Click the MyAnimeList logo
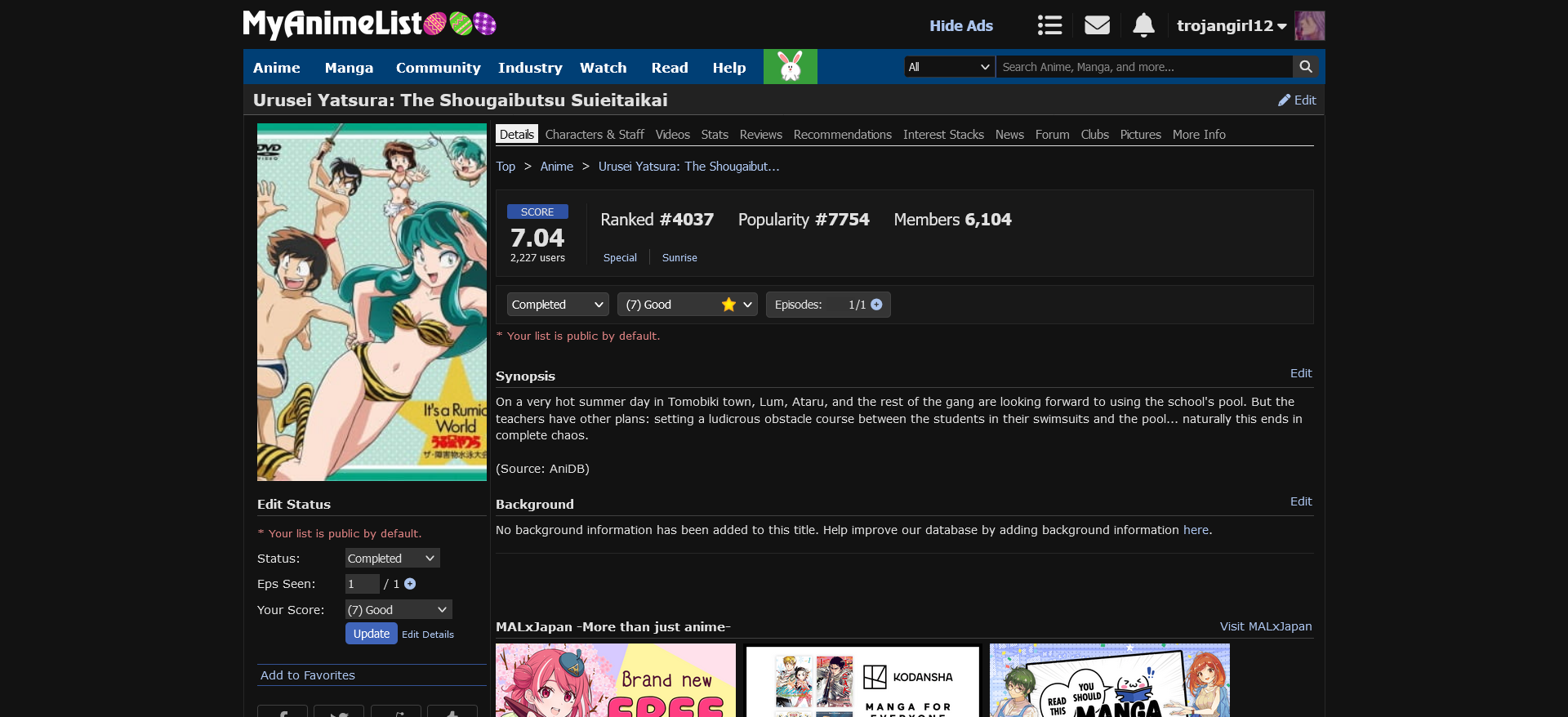Viewport: 1568px width, 717px height. 370,24
